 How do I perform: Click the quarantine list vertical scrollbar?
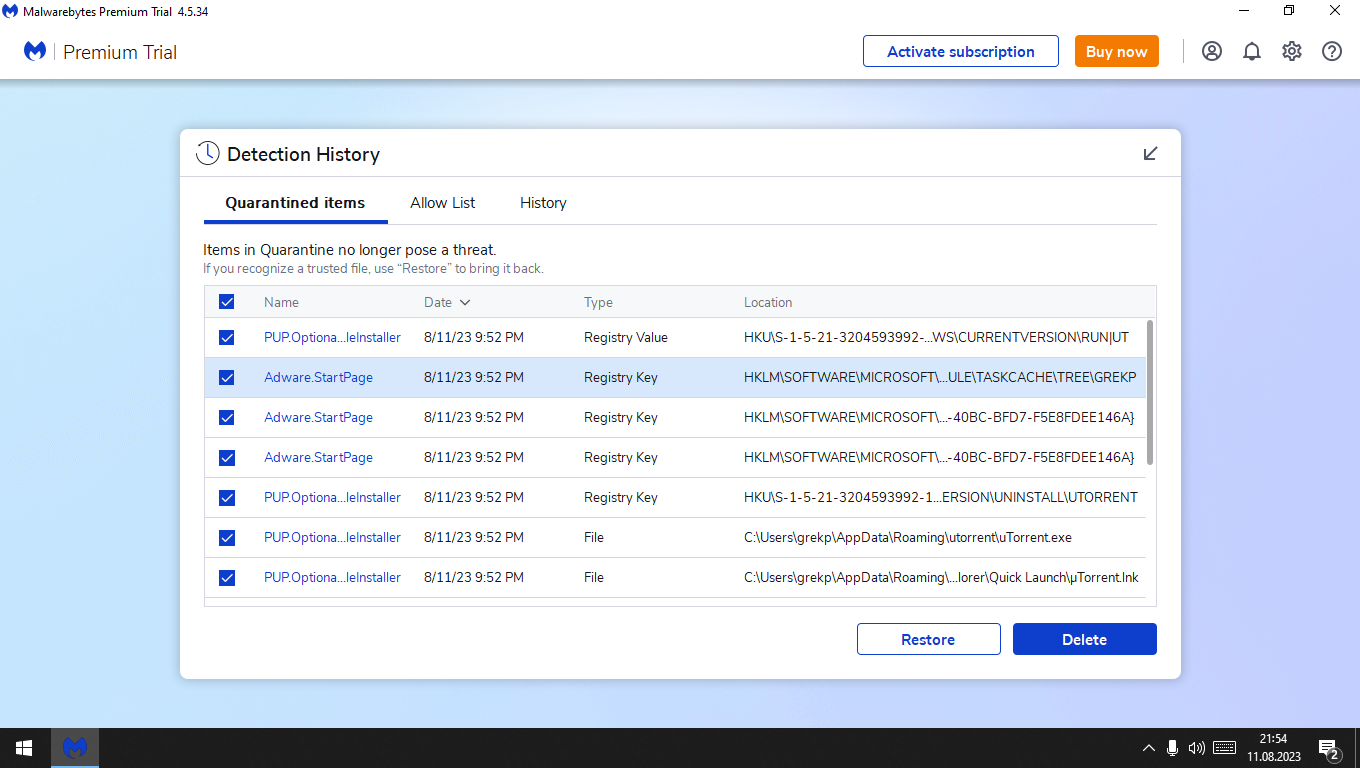(1150, 392)
